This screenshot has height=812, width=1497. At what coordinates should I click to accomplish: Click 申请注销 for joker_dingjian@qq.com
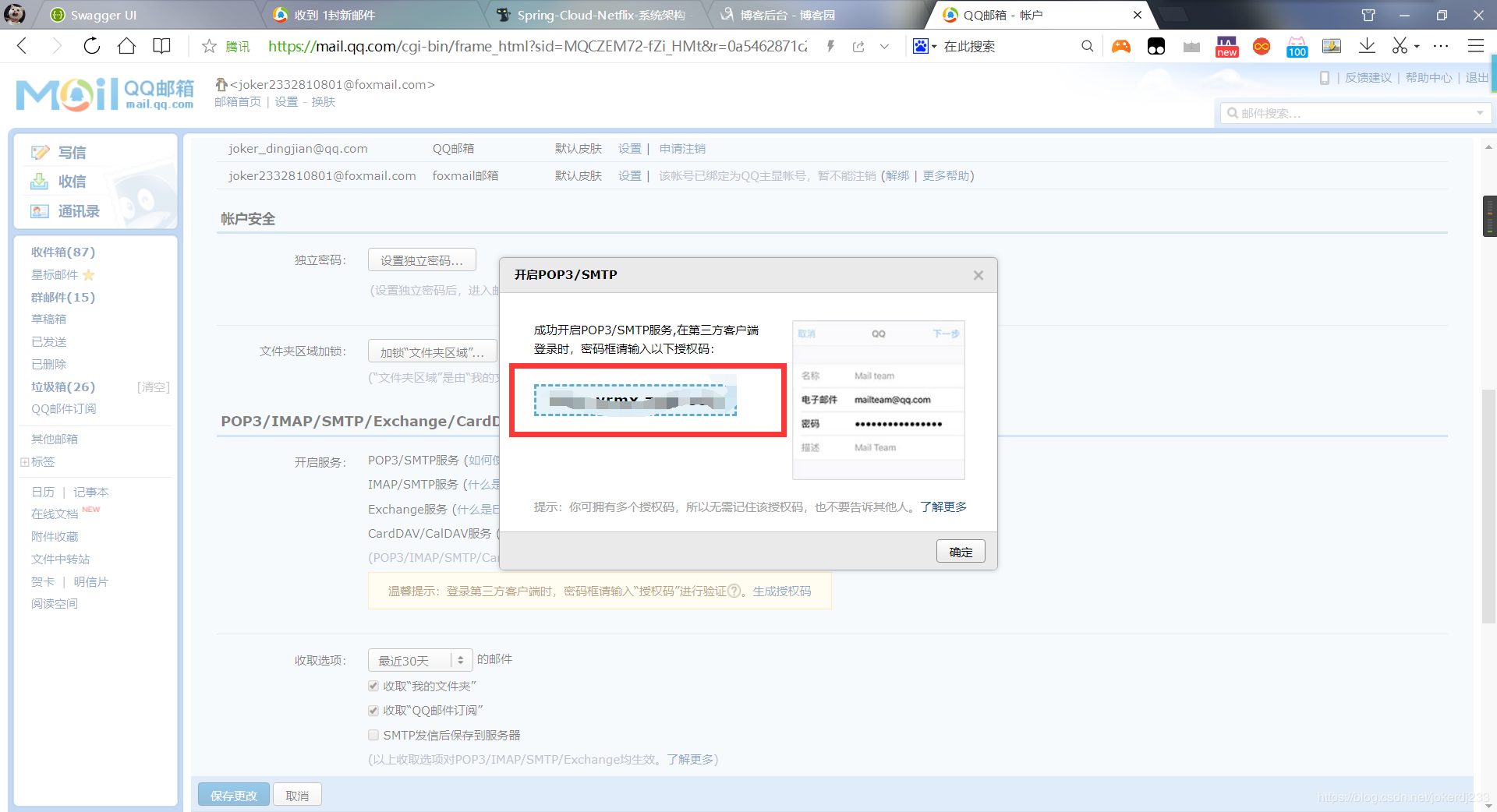tap(682, 149)
